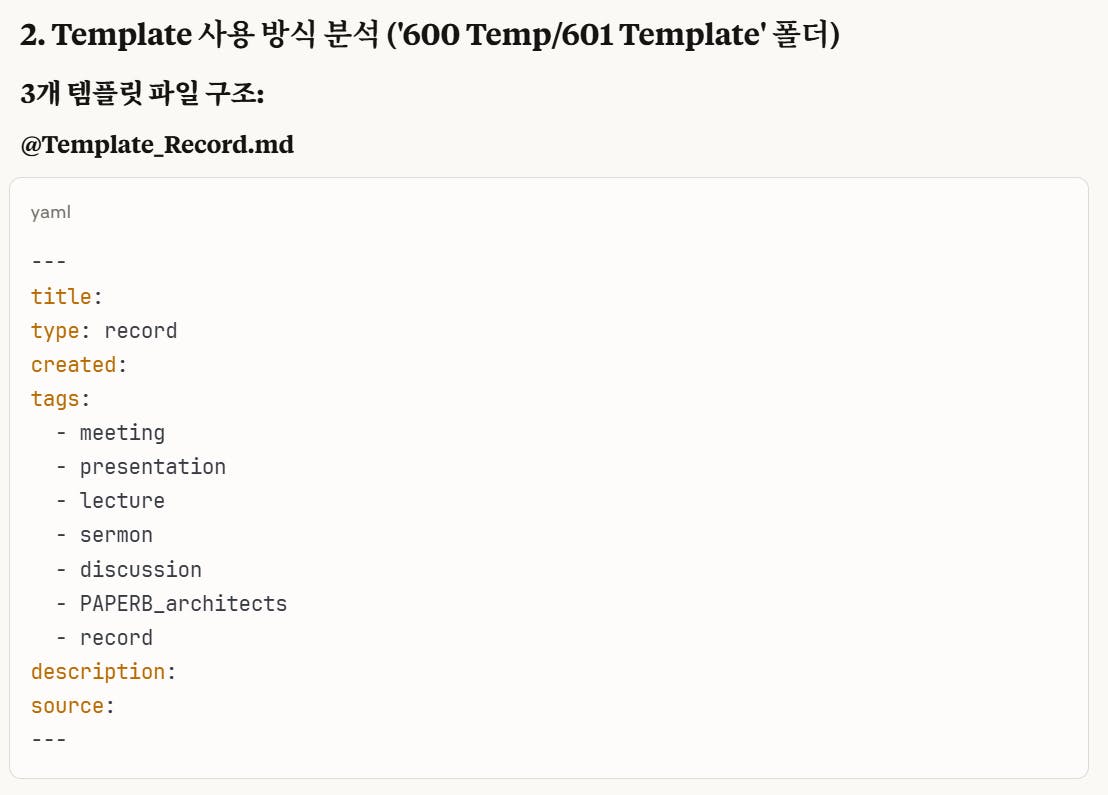Click the description key line
This screenshot has height=795, width=1108.
point(103,671)
